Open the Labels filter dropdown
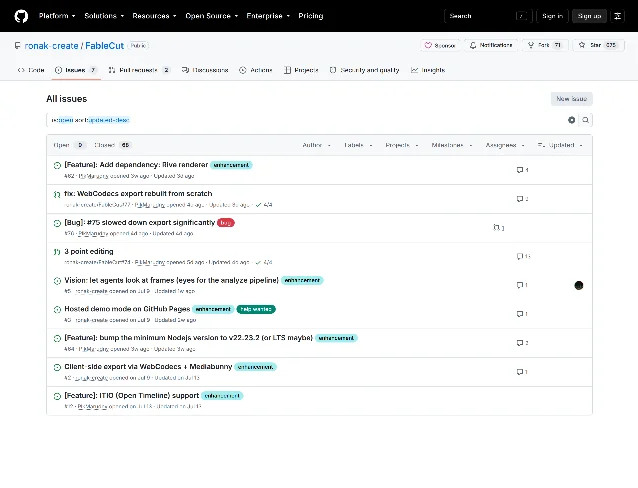The width and height of the screenshot is (638, 488). point(358,145)
